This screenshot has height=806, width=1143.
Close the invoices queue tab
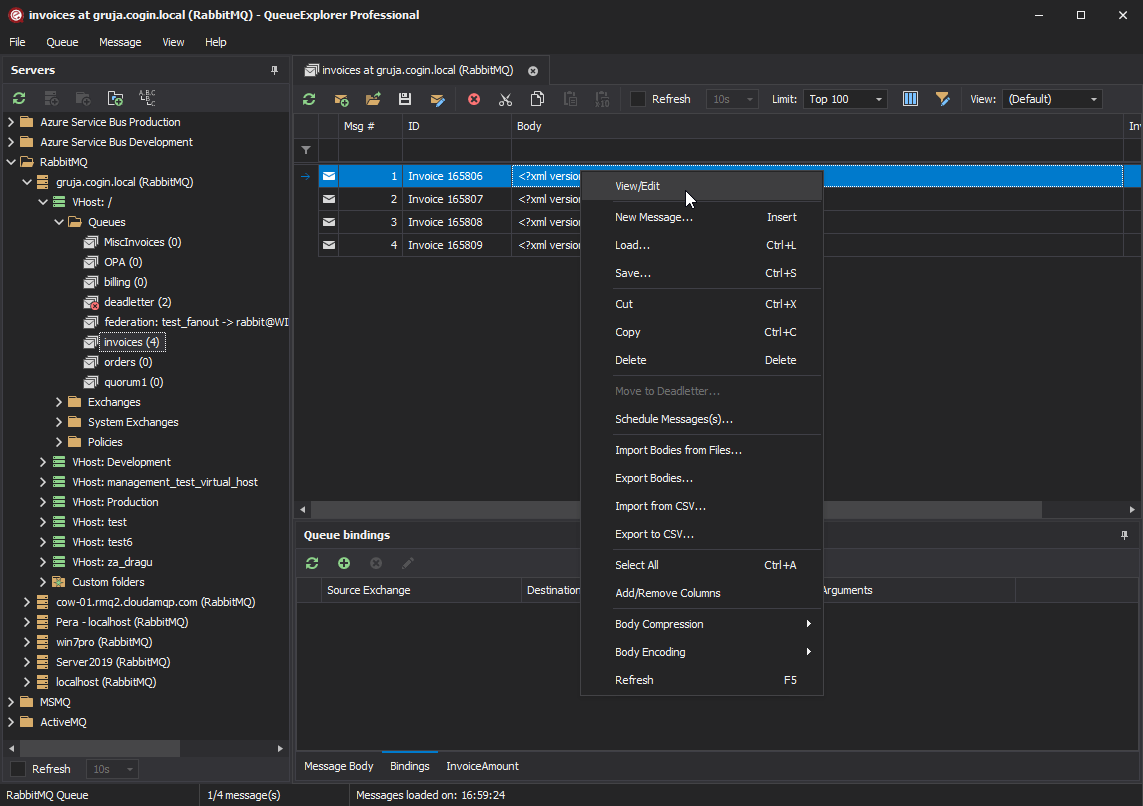pyautogui.click(x=533, y=71)
